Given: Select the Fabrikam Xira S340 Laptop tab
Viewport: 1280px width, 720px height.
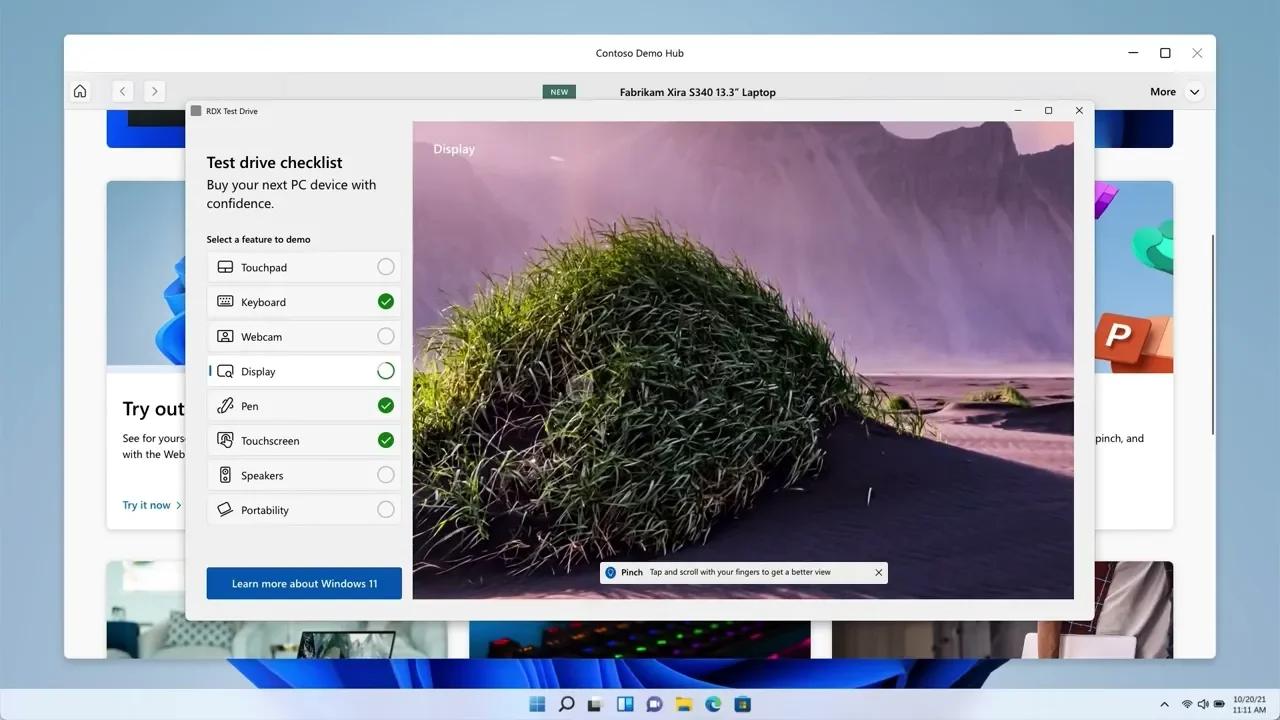Looking at the screenshot, I should coord(696,91).
